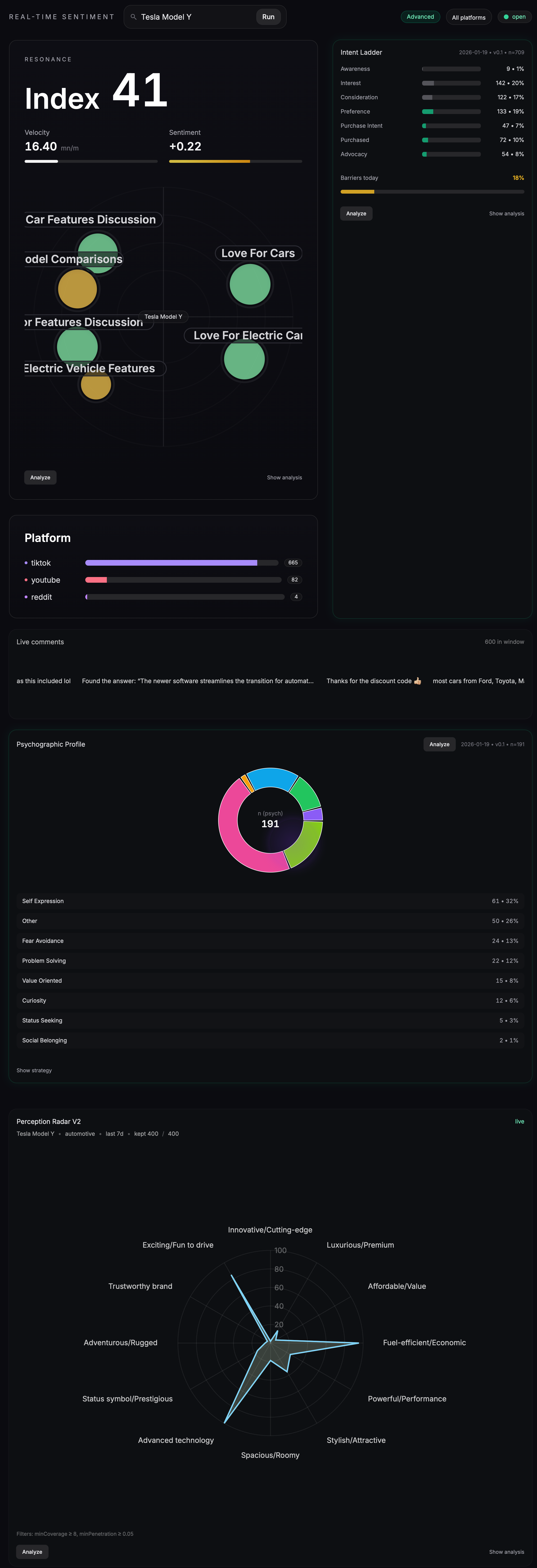Click the Love For Cars green bubble

pyautogui.click(x=250, y=284)
